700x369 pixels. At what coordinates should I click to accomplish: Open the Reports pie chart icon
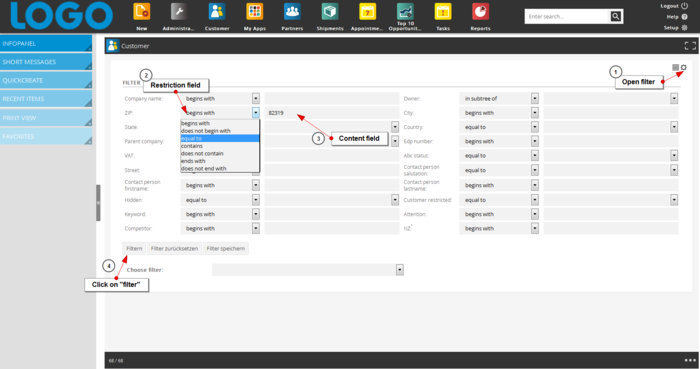(x=480, y=12)
